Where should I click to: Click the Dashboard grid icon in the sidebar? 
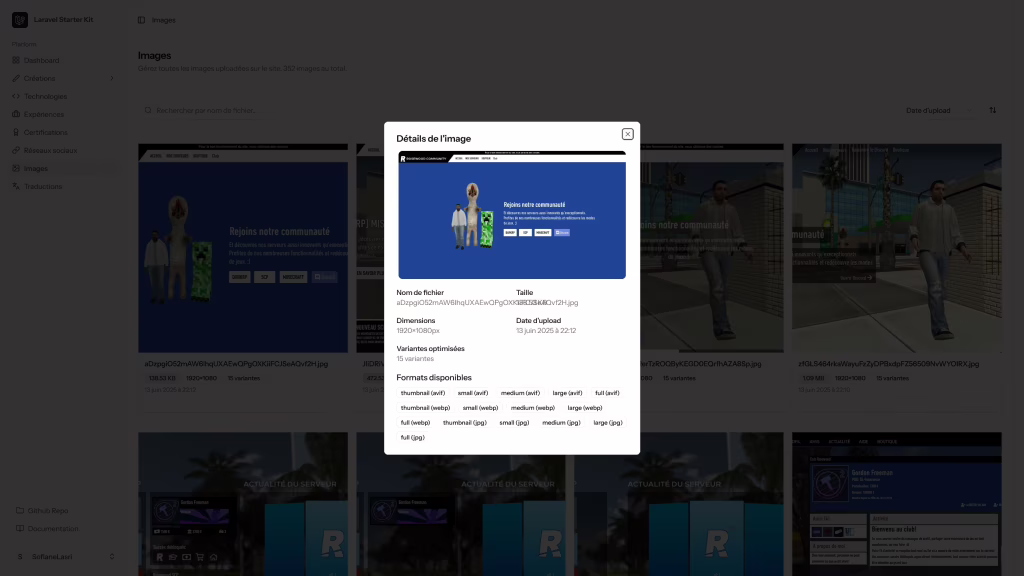pyautogui.click(x=16, y=60)
